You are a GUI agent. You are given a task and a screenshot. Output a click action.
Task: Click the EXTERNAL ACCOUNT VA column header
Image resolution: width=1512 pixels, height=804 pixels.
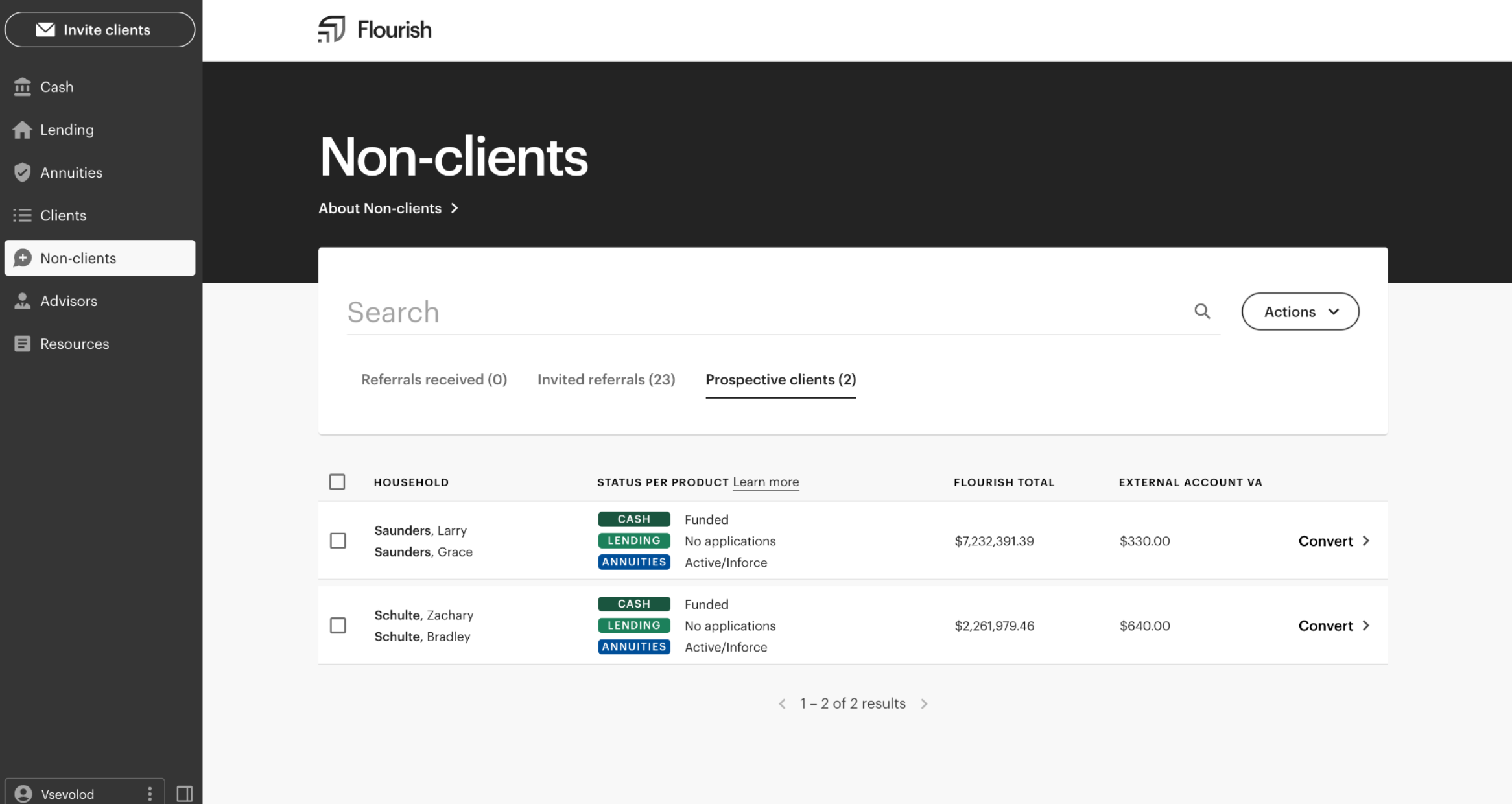coord(1190,482)
